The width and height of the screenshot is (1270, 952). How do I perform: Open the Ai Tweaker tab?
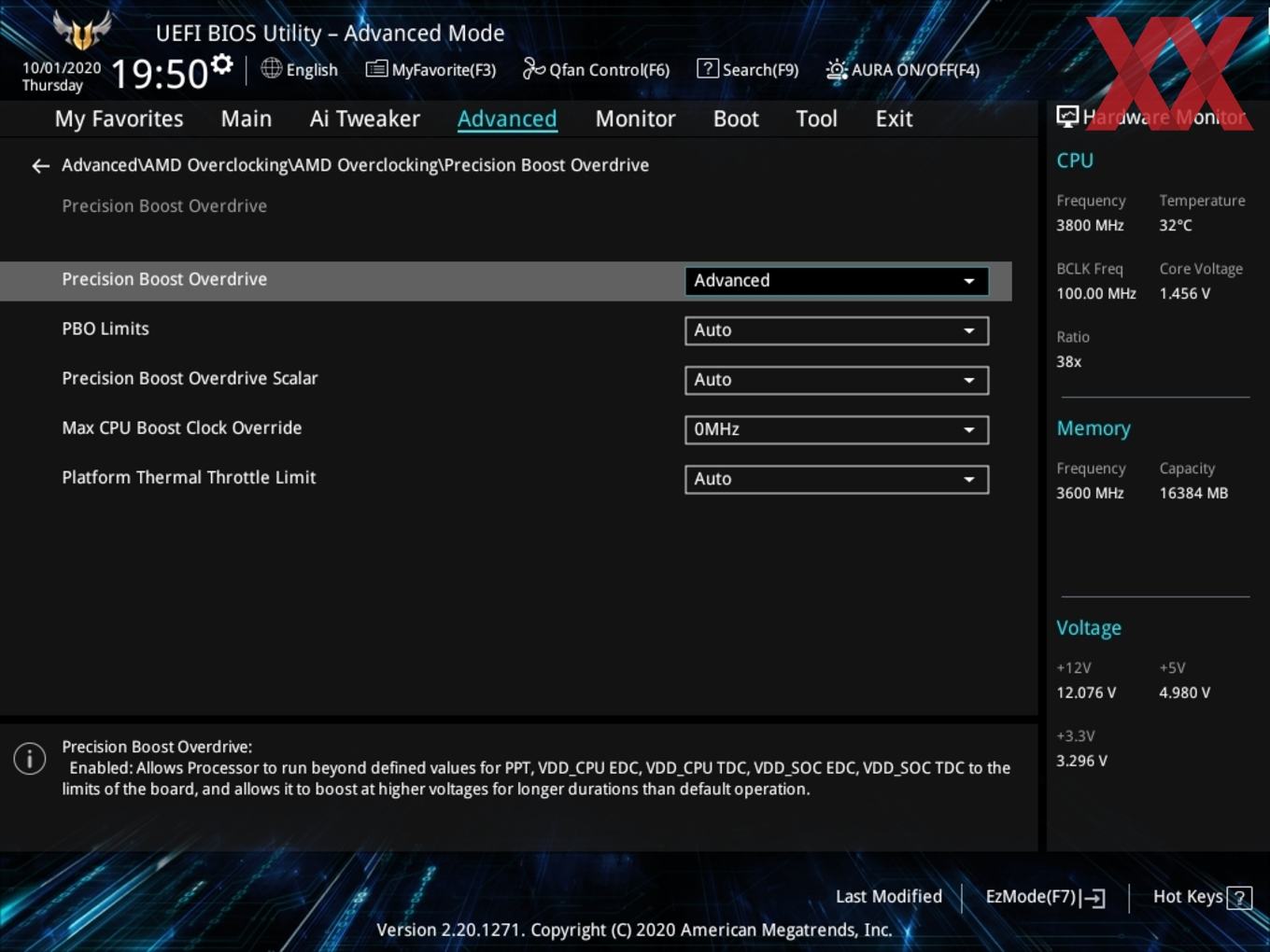365,119
